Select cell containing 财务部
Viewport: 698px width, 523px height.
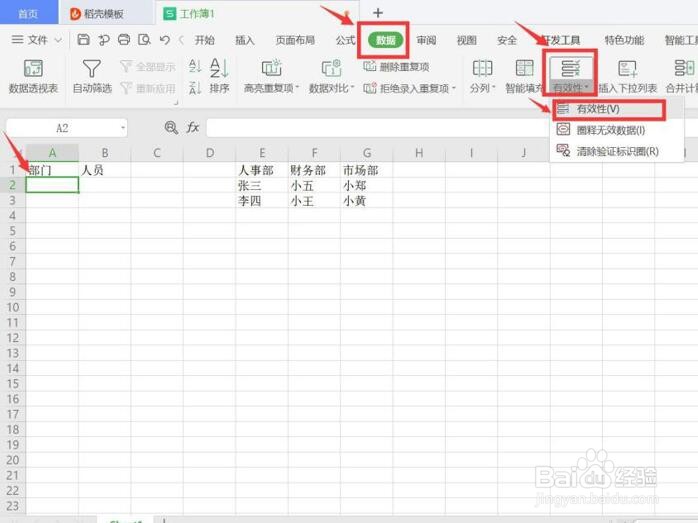coord(314,170)
